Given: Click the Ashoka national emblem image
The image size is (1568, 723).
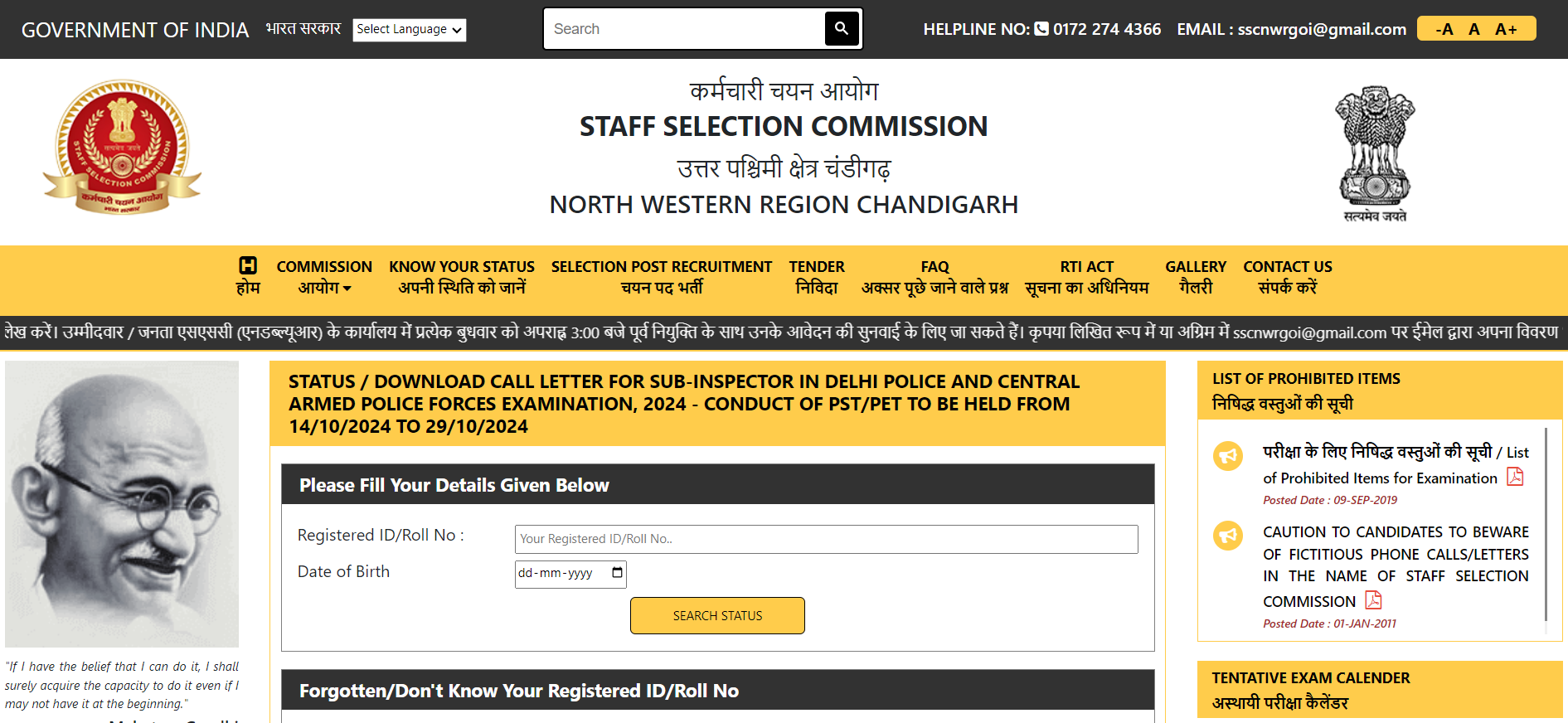Looking at the screenshot, I should click(1375, 153).
